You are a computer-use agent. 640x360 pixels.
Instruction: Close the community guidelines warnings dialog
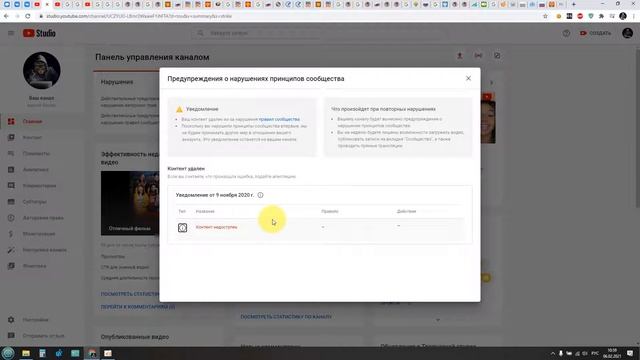click(x=468, y=78)
